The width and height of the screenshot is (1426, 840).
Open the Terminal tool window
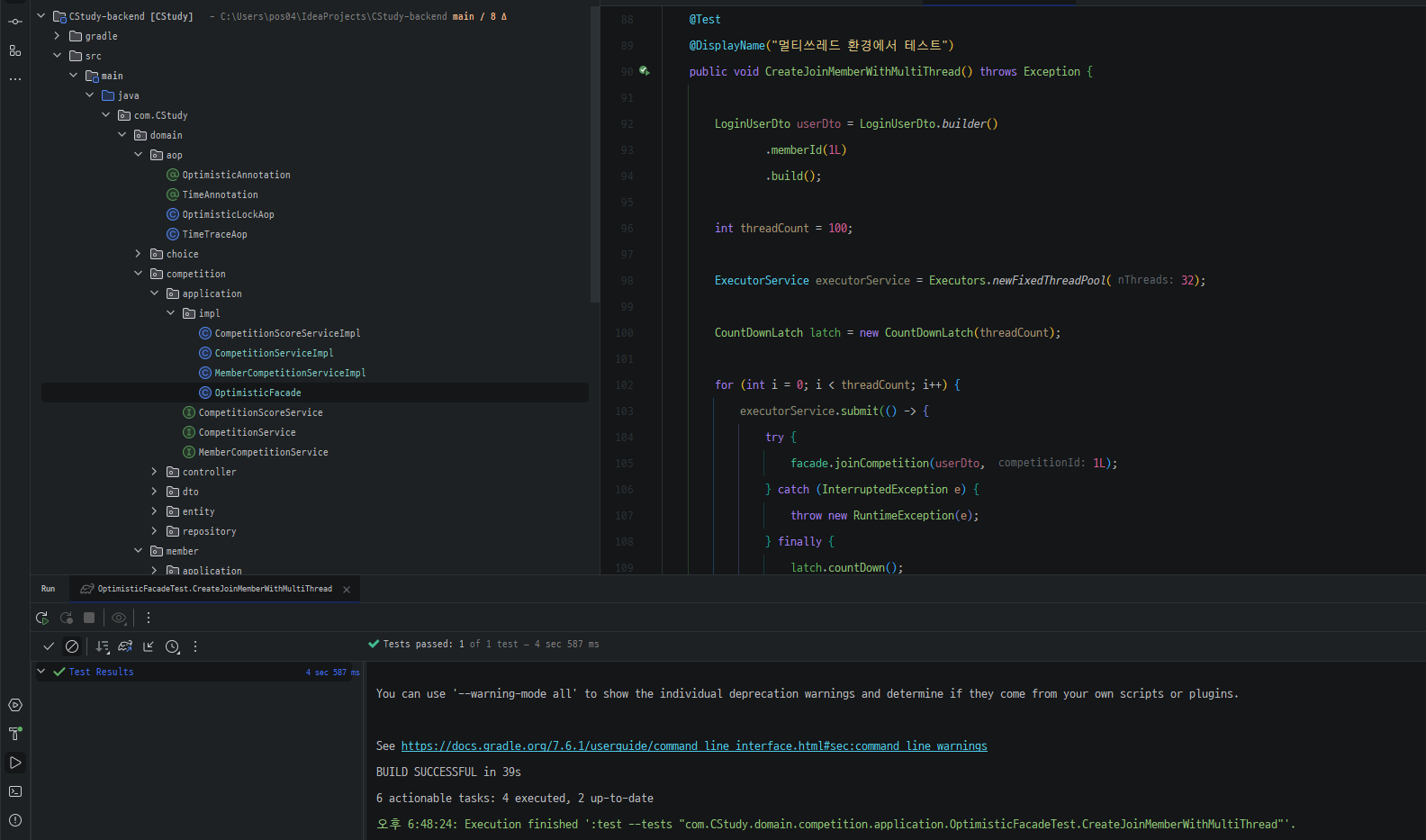pyautogui.click(x=15, y=791)
